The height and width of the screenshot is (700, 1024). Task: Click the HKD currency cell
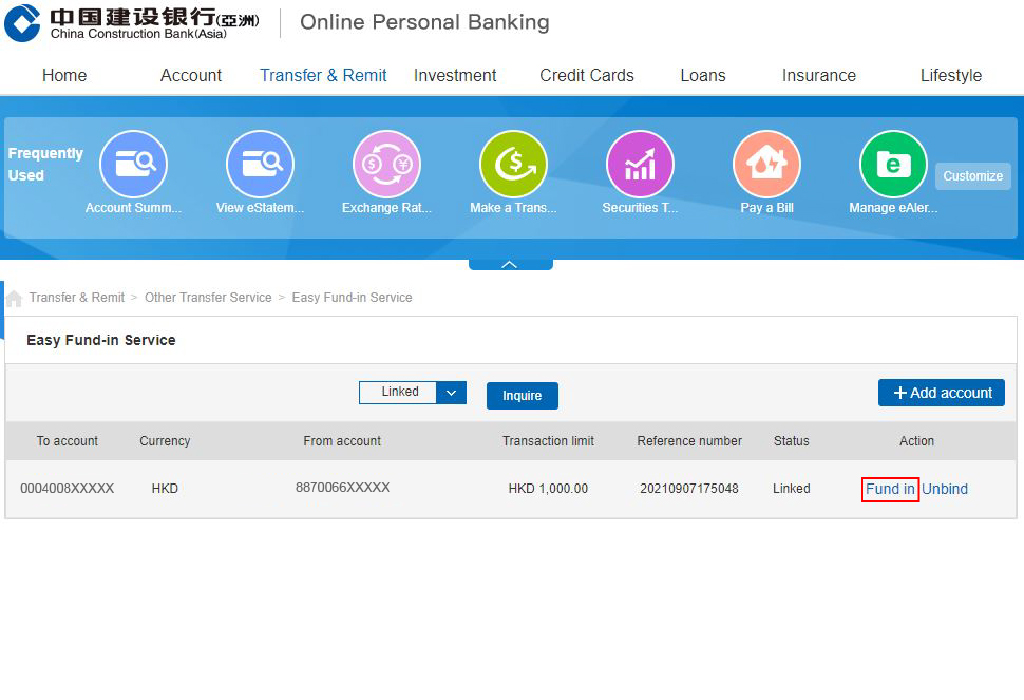point(165,488)
